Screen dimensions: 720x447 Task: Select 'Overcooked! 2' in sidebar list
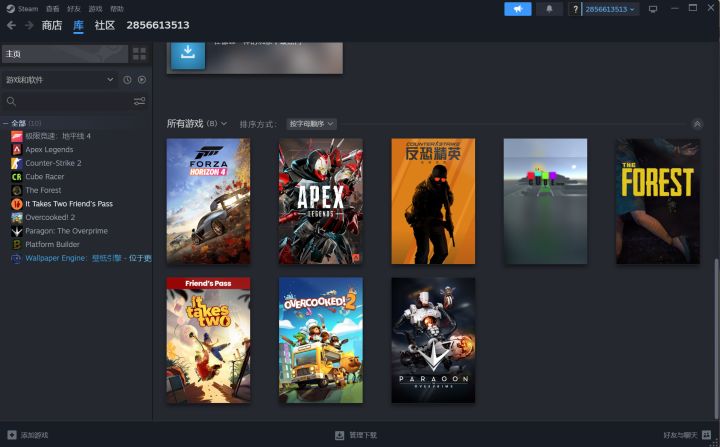pos(50,217)
